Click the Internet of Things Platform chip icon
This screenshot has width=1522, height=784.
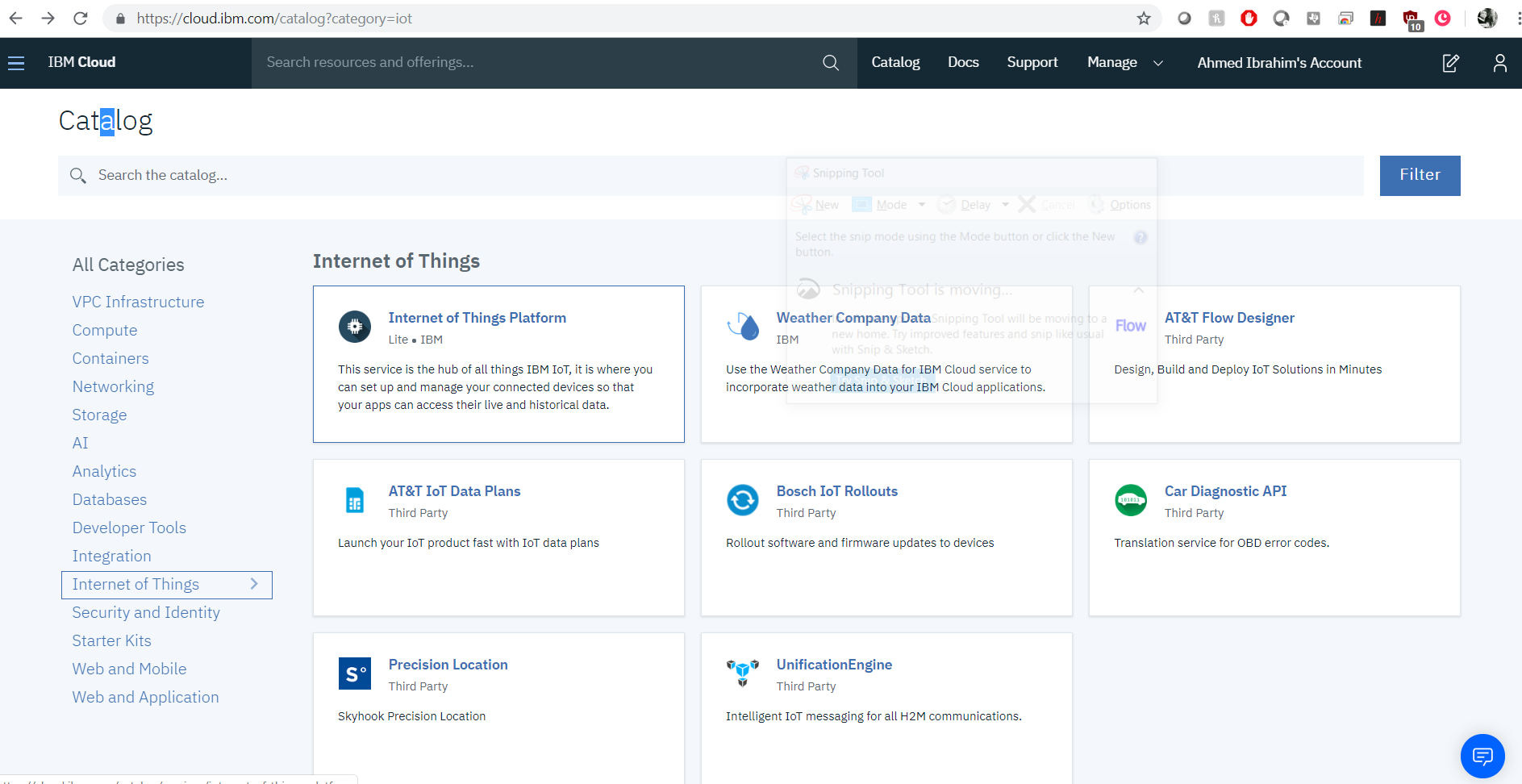[355, 327]
